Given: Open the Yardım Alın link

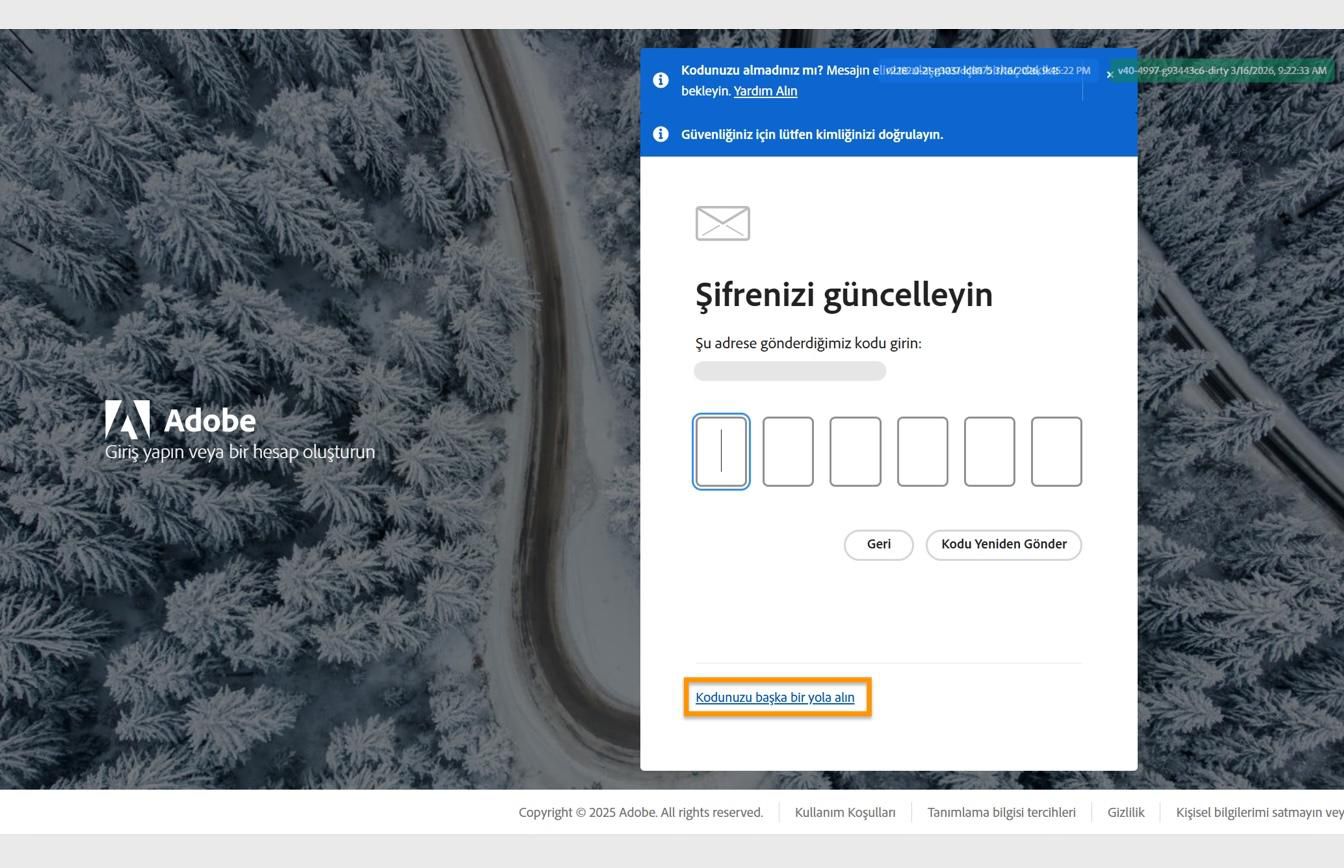Looking at the screenshot, I should 765,91.
